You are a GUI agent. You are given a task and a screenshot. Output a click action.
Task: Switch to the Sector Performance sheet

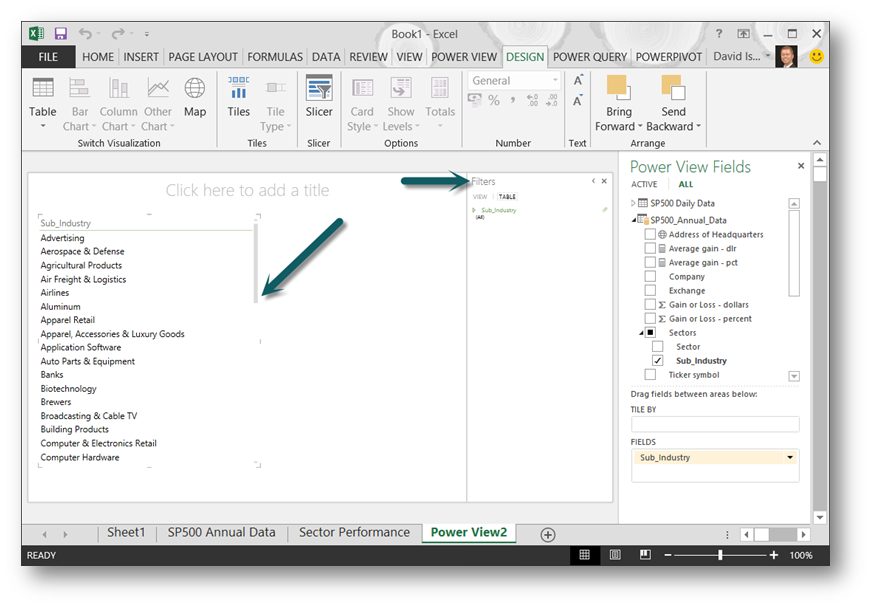click(354, 532)
